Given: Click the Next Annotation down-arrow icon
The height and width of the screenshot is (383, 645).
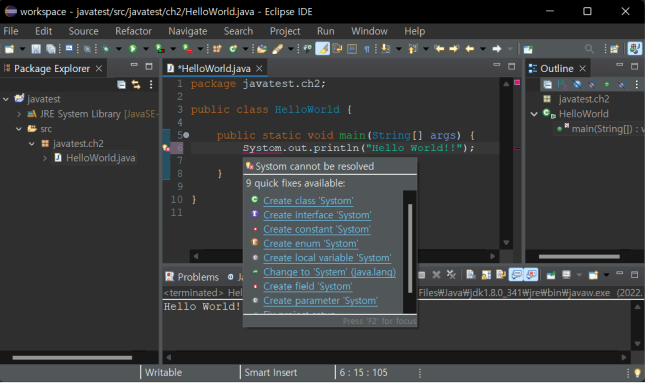Looking at the screenshot, I should click(x=385, y=49).
